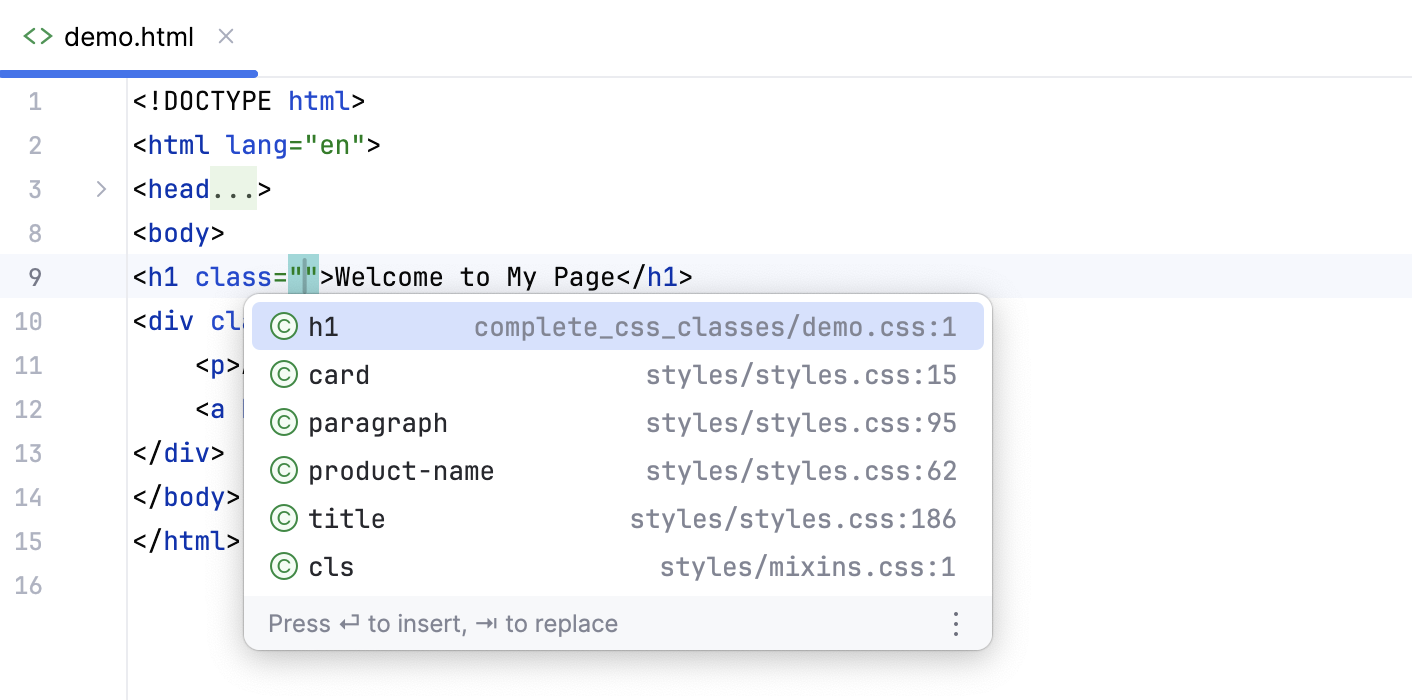This screenshot has height=700, width=1412.
Task: Click the C icon before "paragraph"
Action: tap(283, 422)
